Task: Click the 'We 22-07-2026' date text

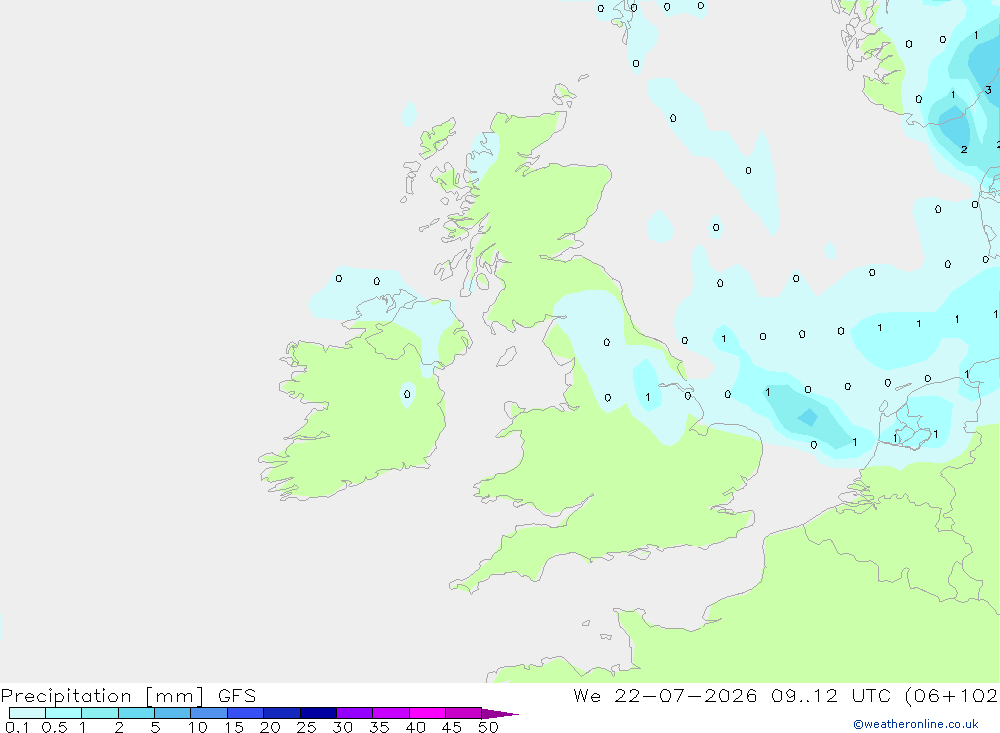Action: [x=665, y=696]
